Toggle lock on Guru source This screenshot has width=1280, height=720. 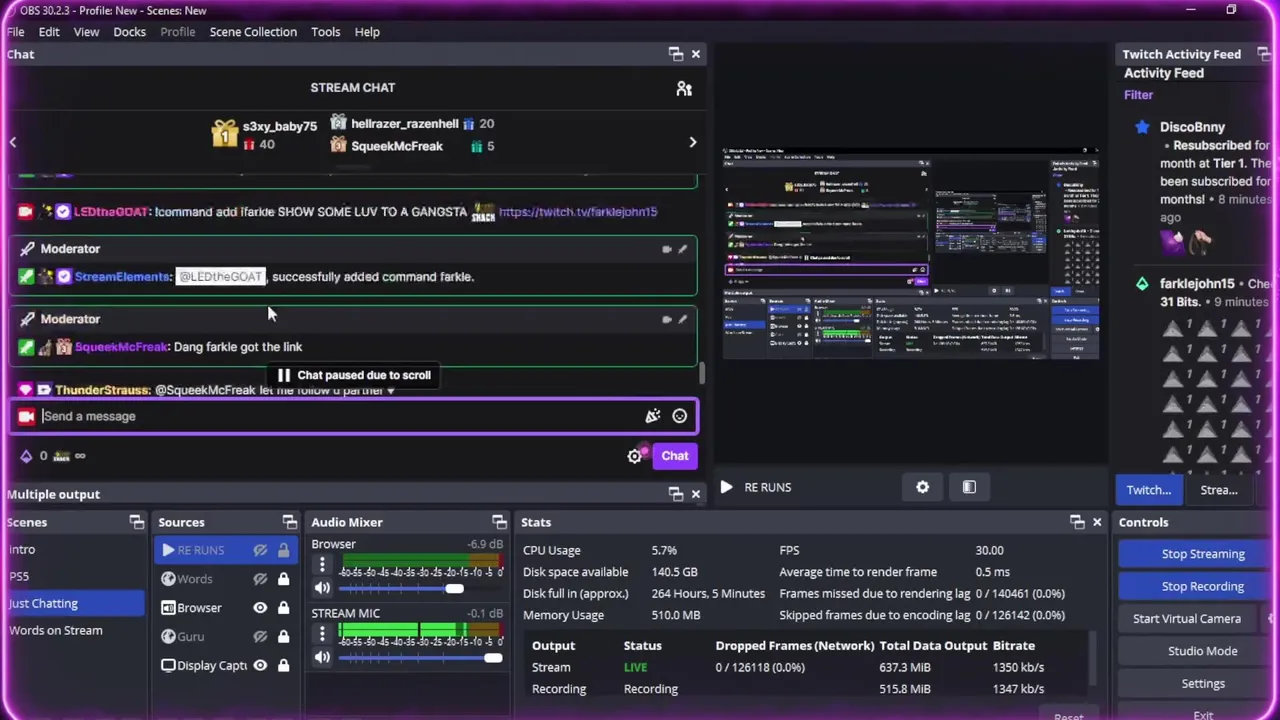[284, 636]
